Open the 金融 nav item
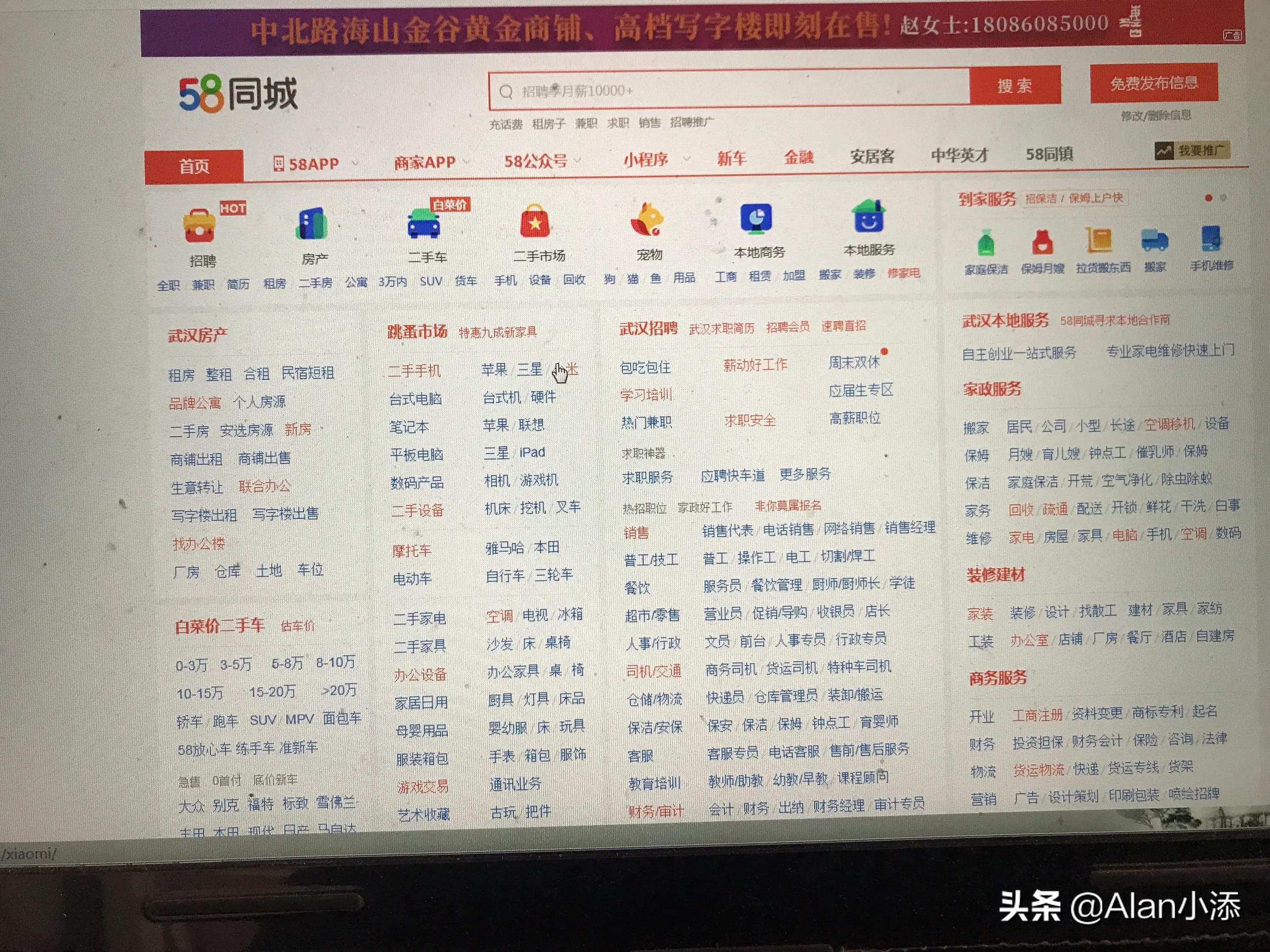 coord(799,157)
